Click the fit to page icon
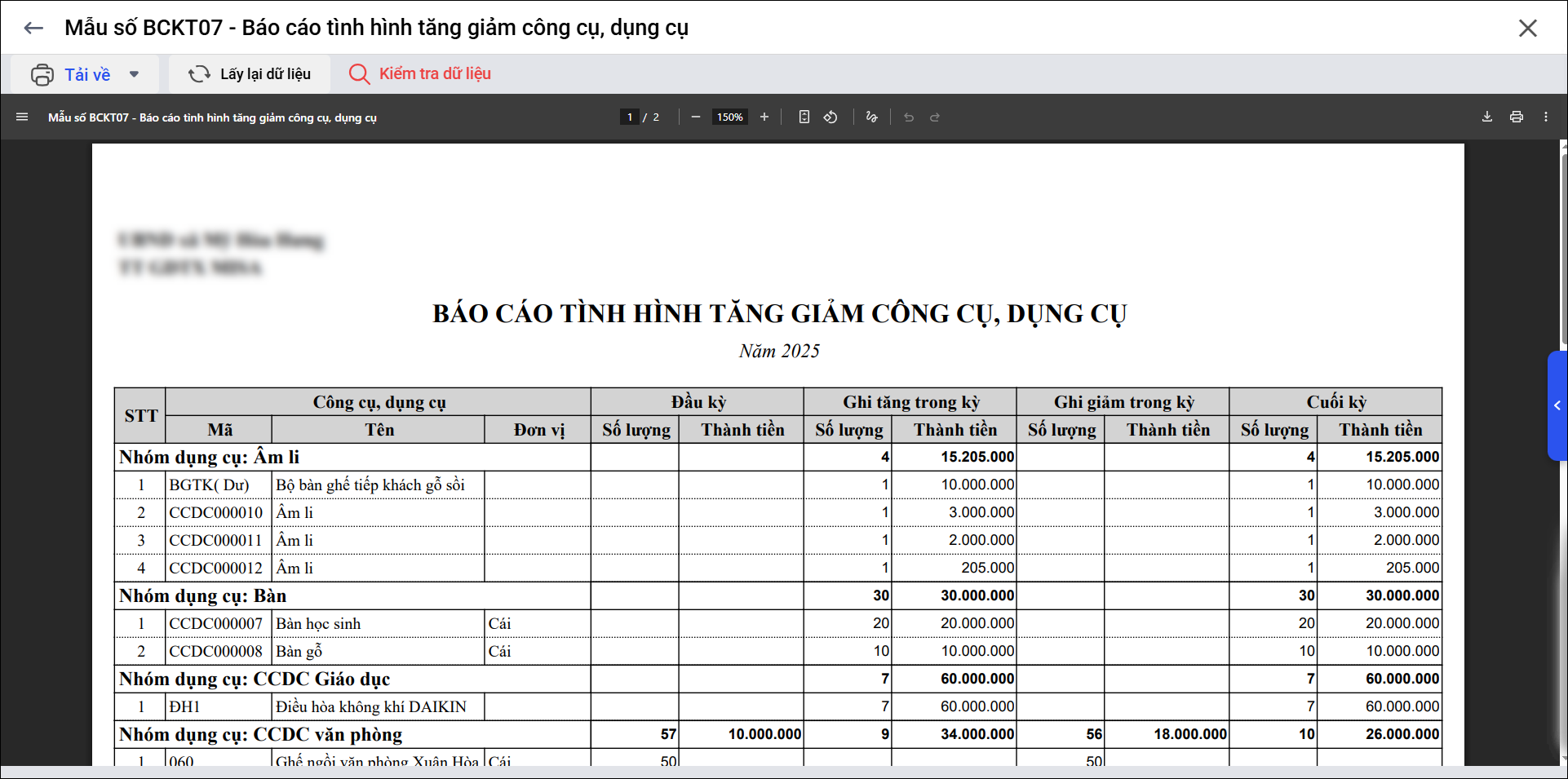1568x779 pixels. tap(804, 117)
